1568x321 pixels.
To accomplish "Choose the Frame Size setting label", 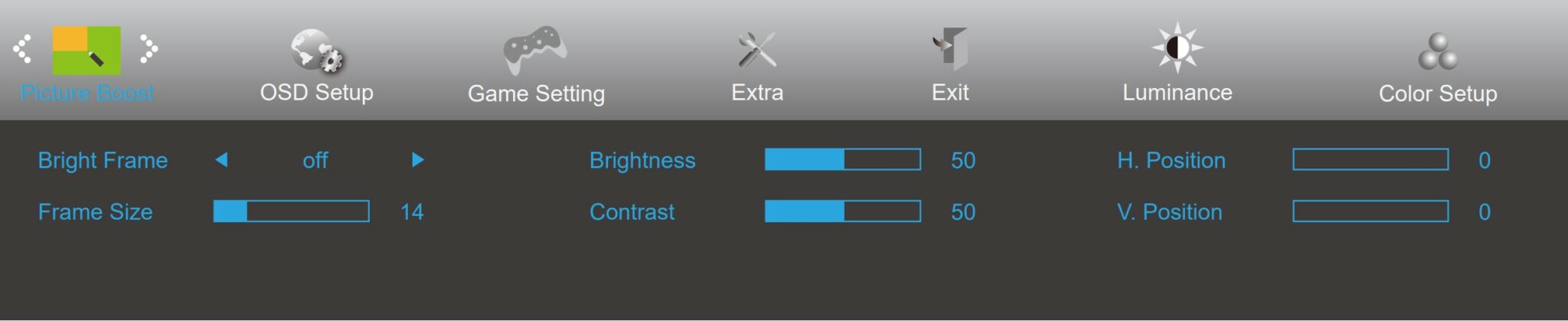I will tap(95, 211).
